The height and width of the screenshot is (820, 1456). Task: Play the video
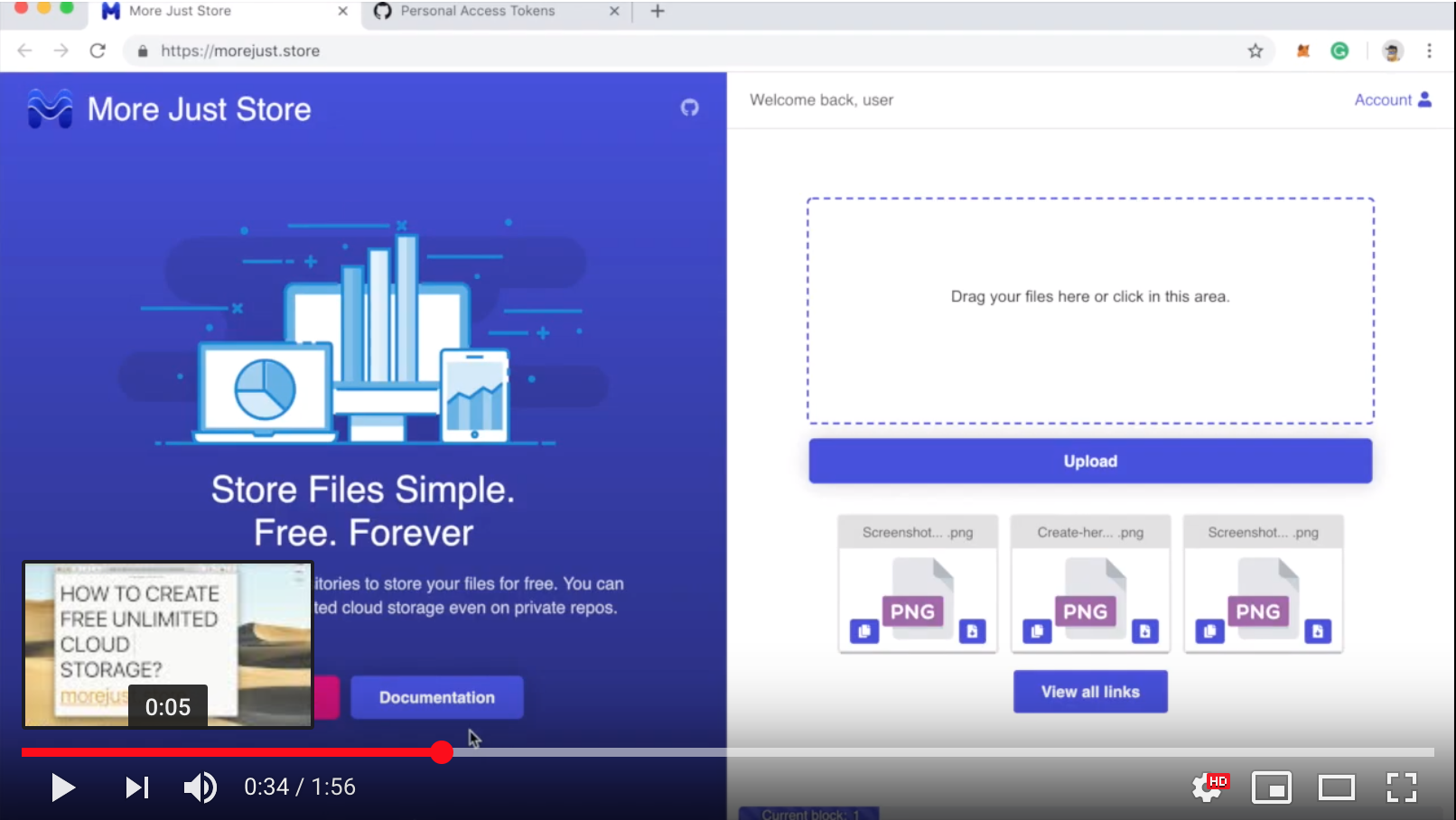click(62, 787)
